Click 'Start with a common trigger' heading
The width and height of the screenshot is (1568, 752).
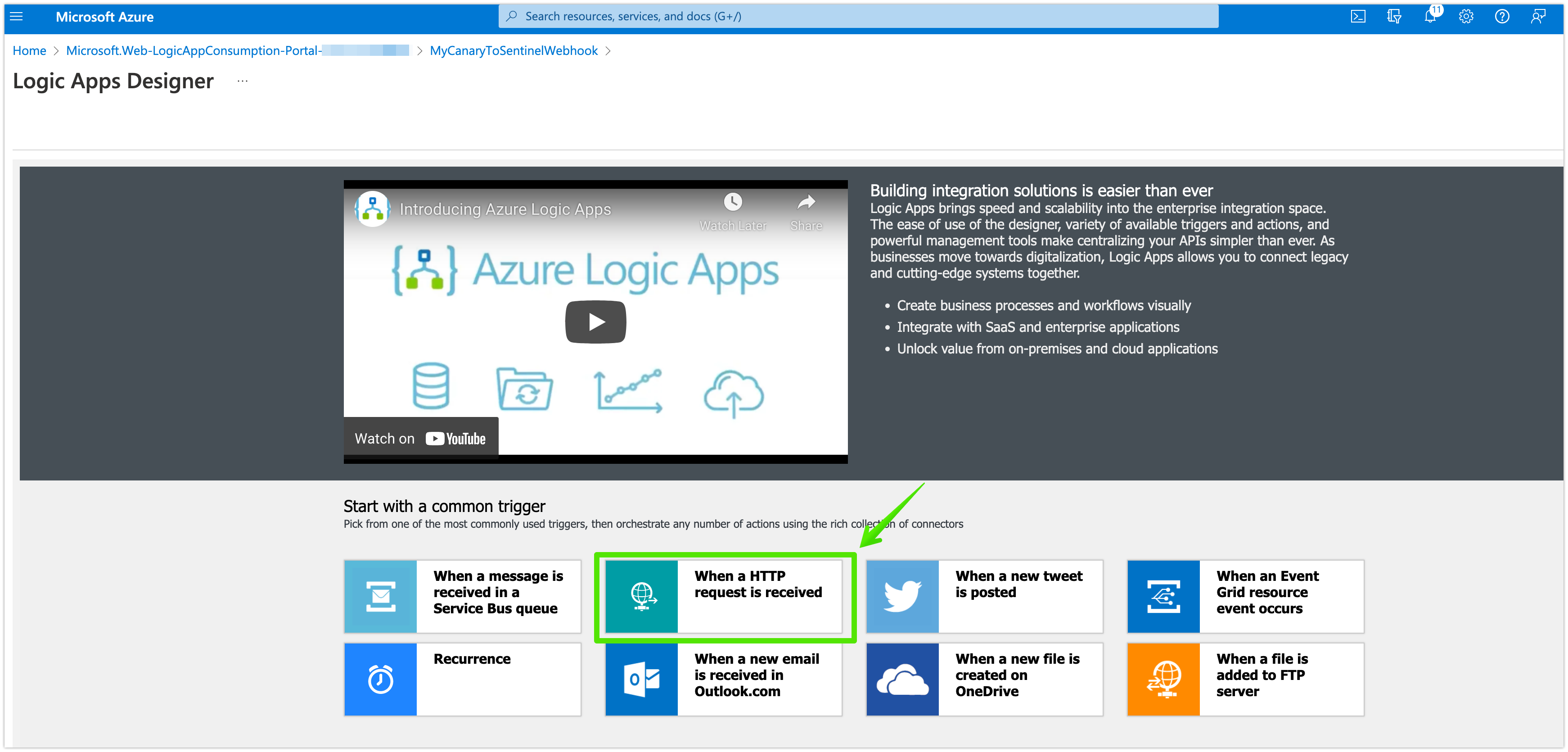coord(444,507)
